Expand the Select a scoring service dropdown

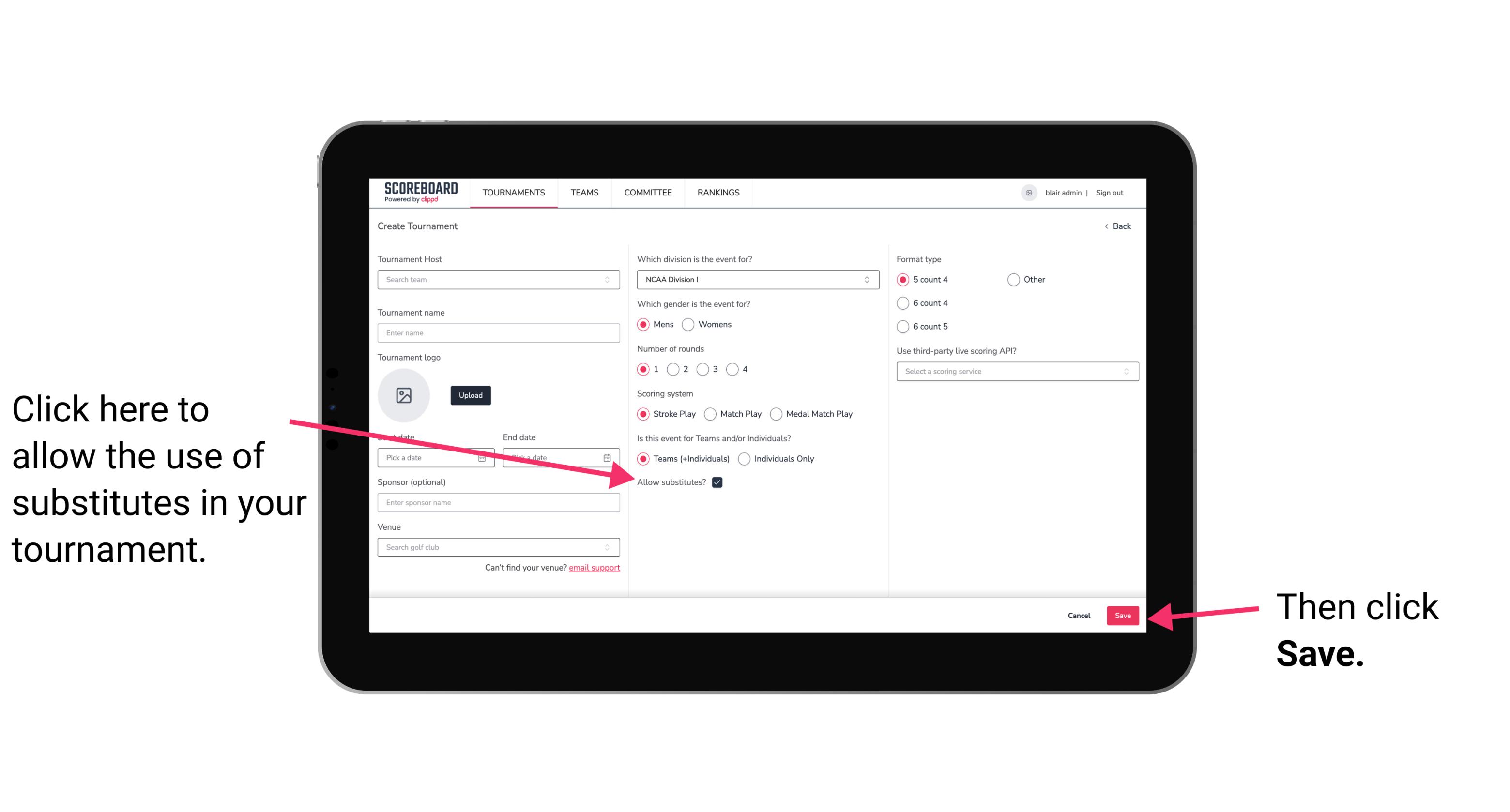(1015, 371)
